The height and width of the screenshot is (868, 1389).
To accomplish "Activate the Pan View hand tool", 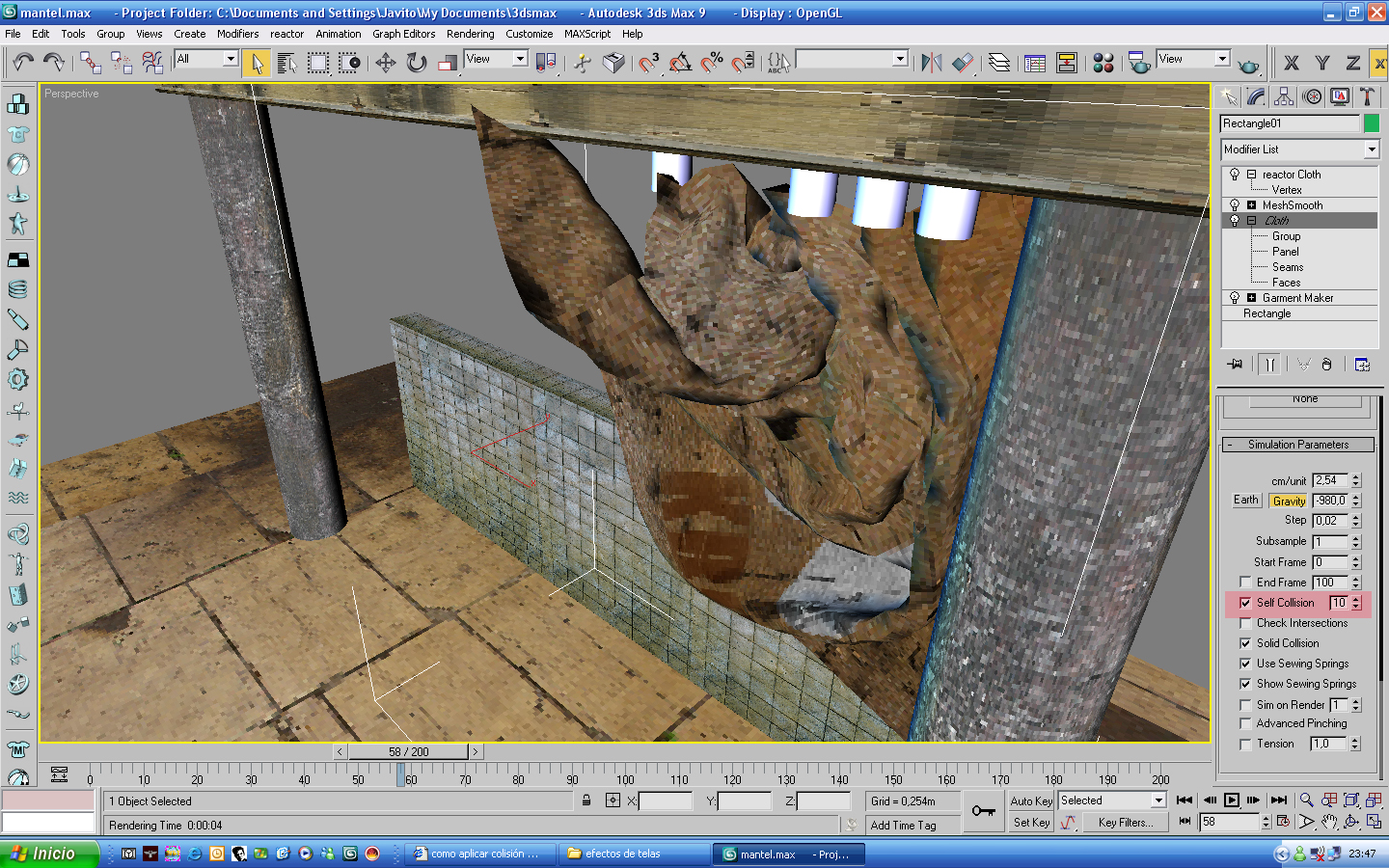I will tap(1329, 822).
